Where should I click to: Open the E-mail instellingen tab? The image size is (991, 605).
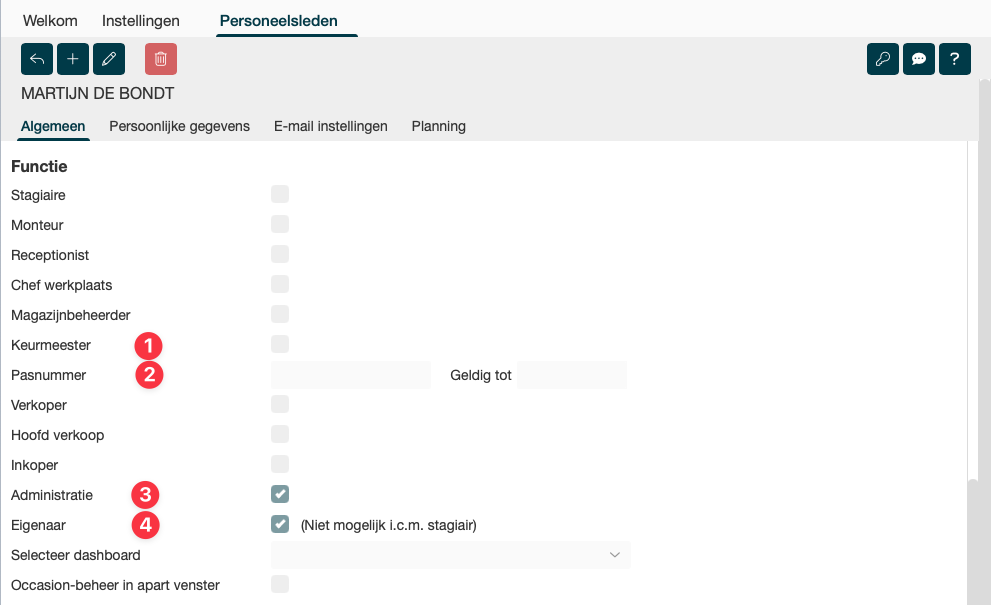[331, 126]
